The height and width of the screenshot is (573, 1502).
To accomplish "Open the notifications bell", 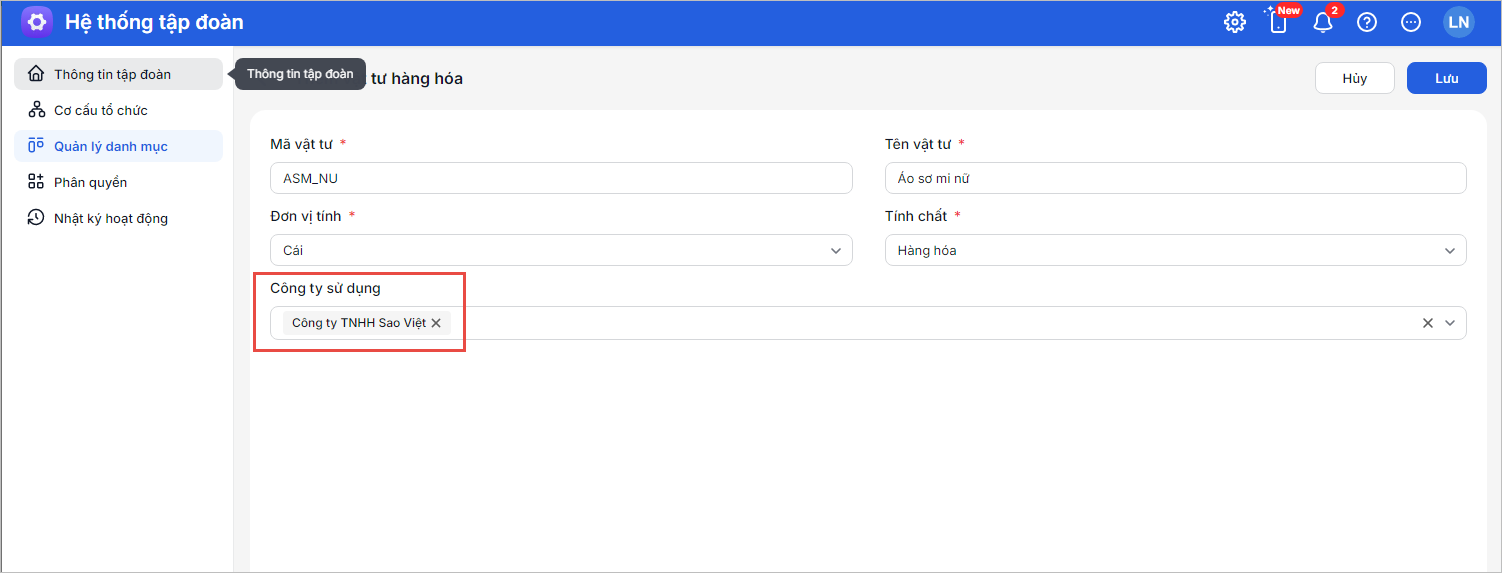I will coord(1323,22).
